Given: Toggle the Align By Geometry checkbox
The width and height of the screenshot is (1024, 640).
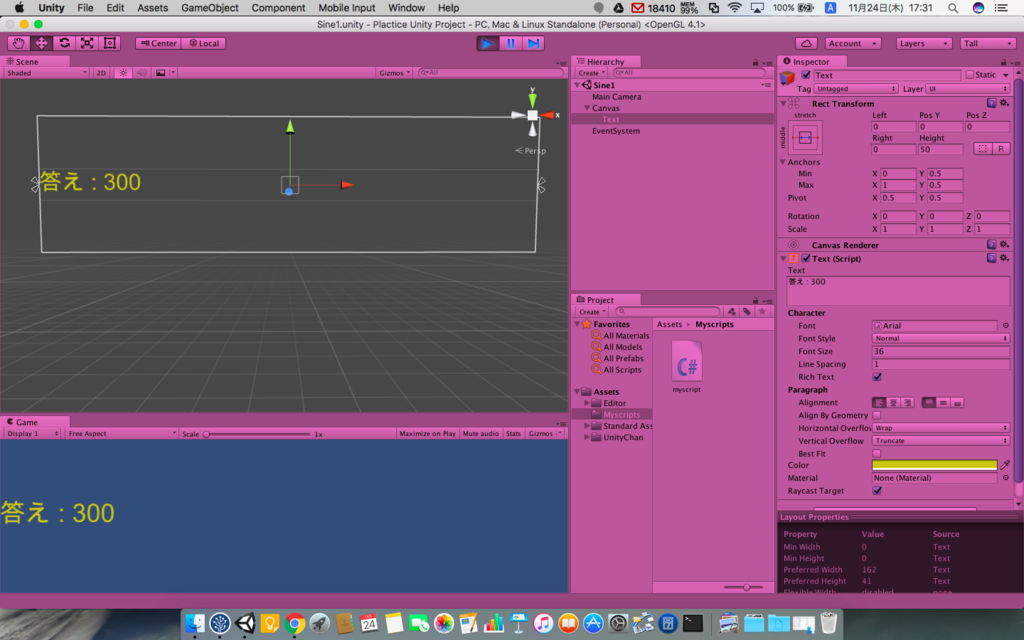Looking at the screenshot, I should (x=876, y=415).
